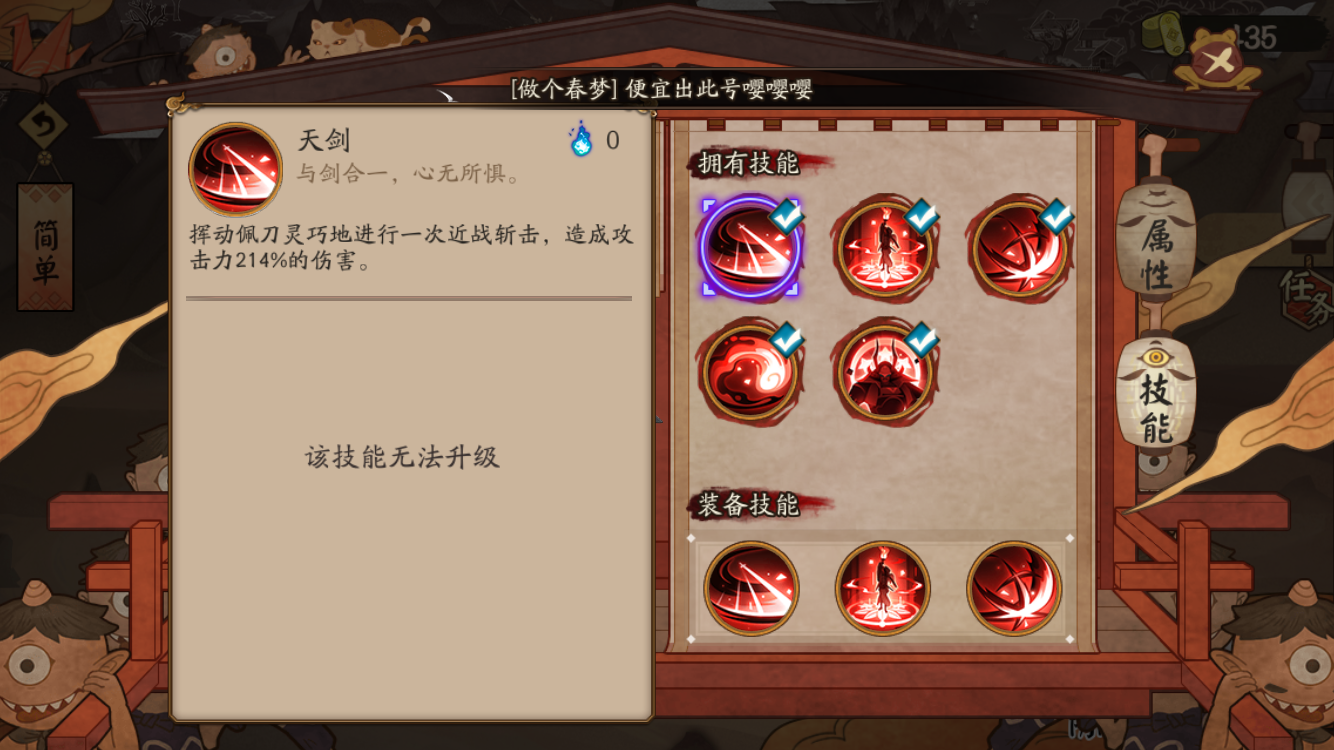The image size is (1334, 750).
Task: Toggle checkmark on the flaming warrior skill
Action: click(920, 215)
